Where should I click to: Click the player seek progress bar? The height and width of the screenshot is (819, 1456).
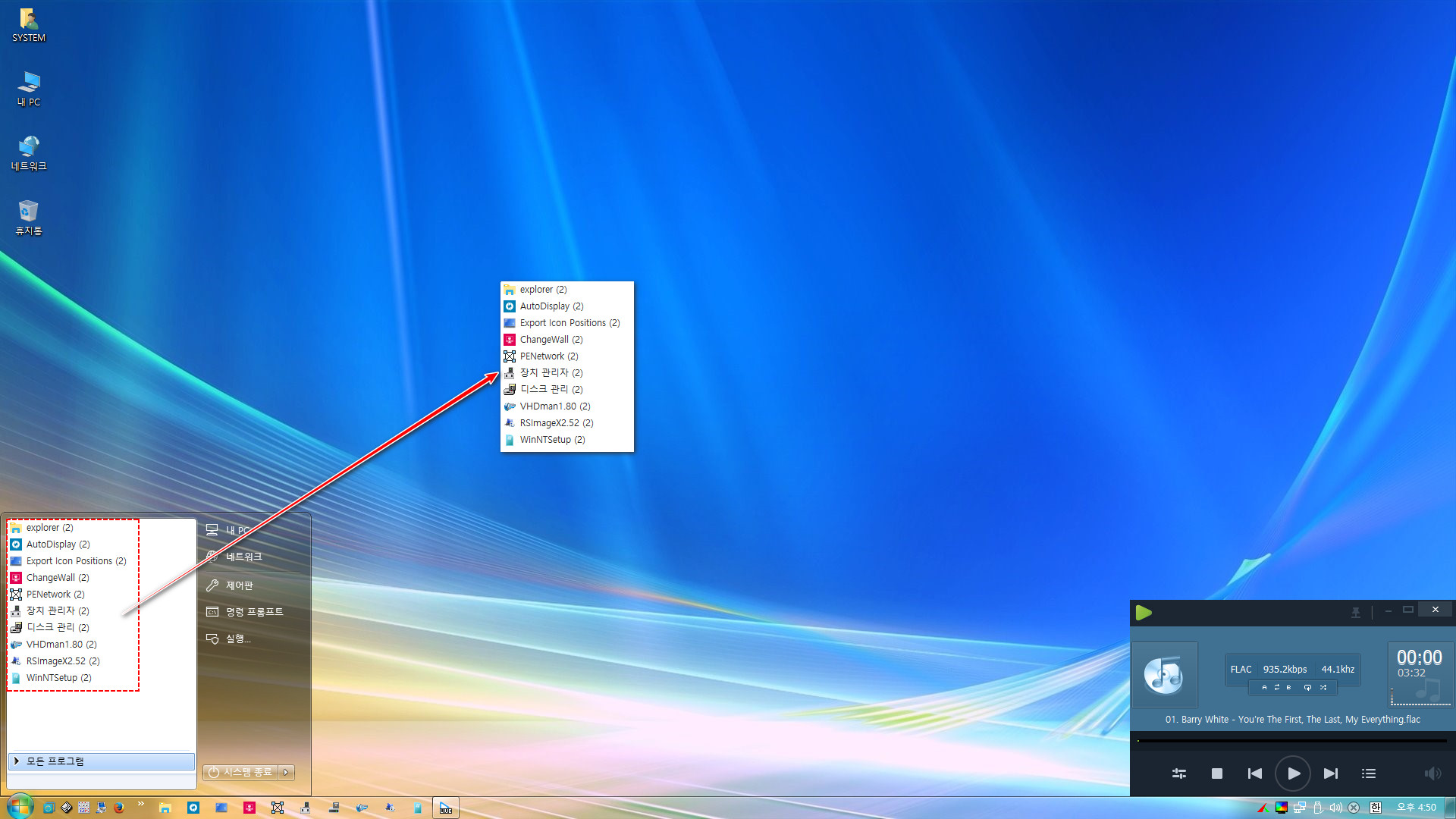coord(1292,741)
